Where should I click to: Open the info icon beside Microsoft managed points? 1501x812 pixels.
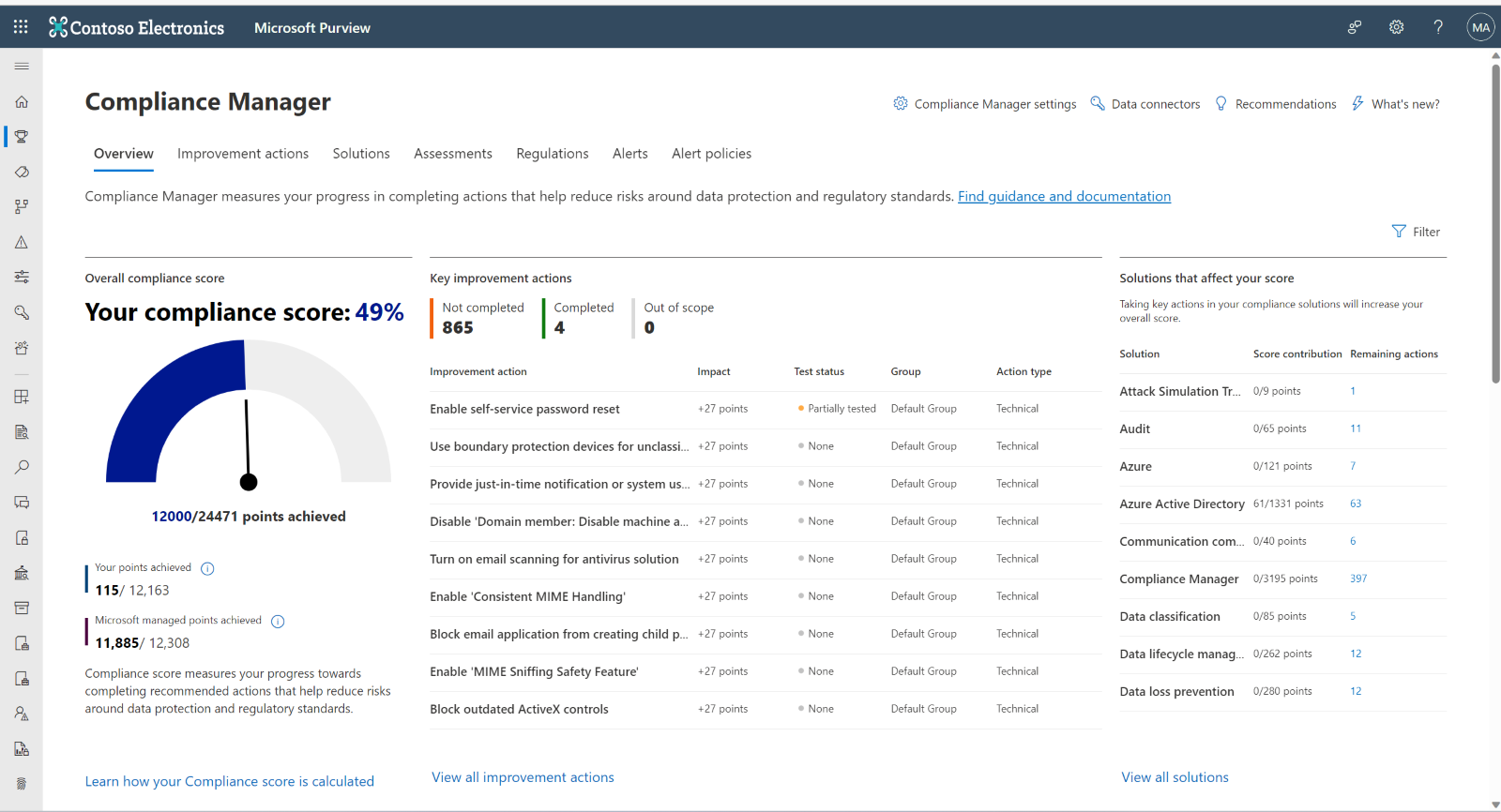pos(278,621)
